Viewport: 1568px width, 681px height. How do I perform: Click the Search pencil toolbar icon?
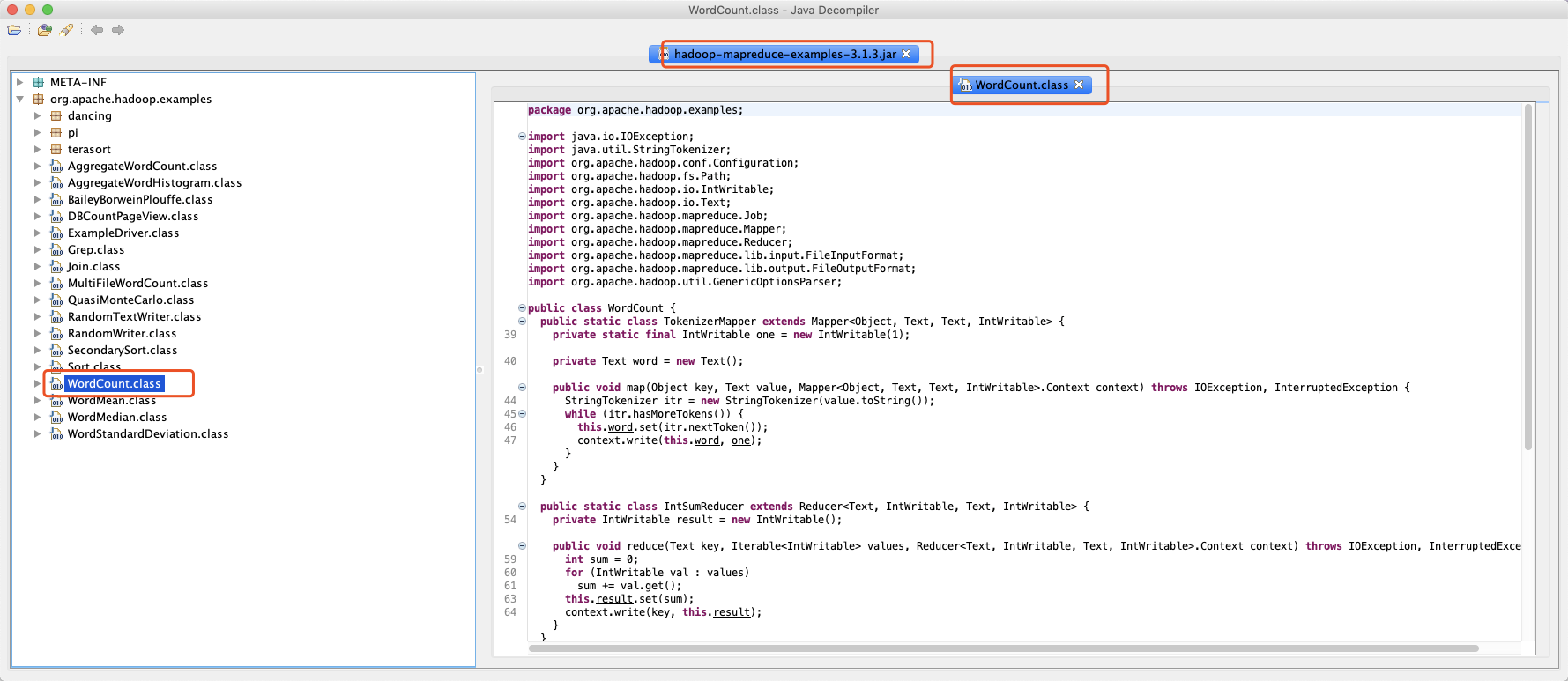66,30
